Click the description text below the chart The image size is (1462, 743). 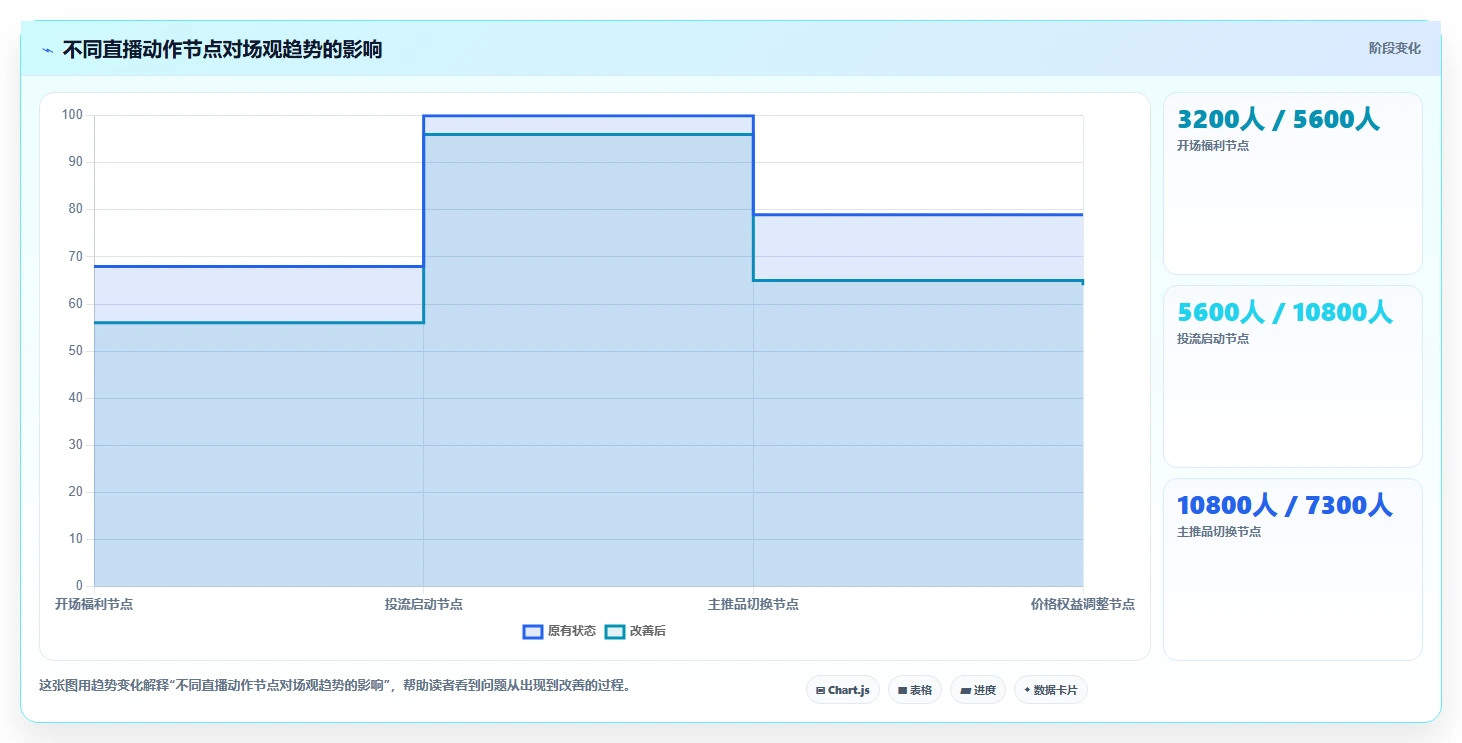[334, 686]
